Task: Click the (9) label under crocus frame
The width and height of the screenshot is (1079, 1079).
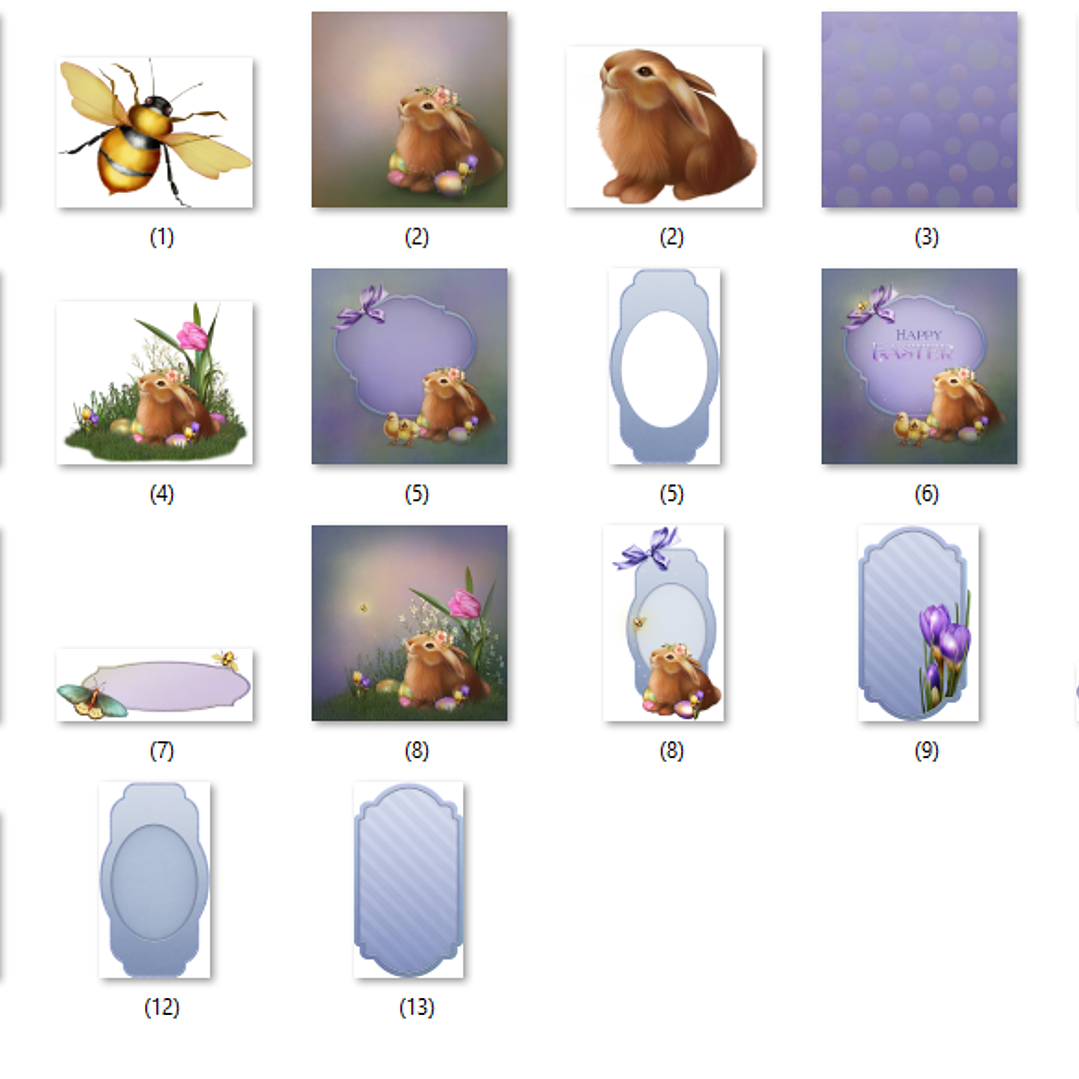Action: click(x=926, y=751)
